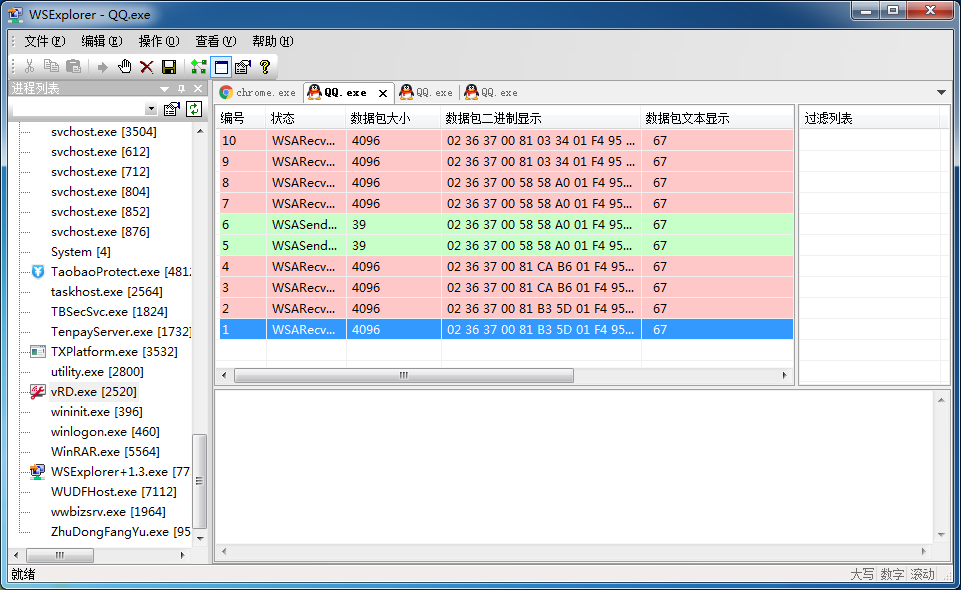Select packet row number 3

506,287
